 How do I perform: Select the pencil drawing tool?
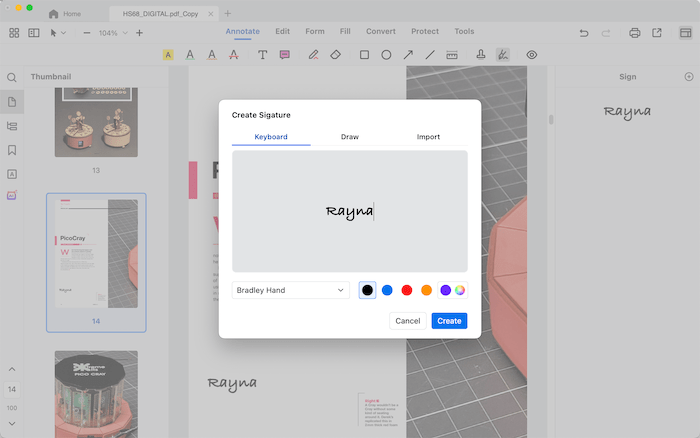click(313, 55)
